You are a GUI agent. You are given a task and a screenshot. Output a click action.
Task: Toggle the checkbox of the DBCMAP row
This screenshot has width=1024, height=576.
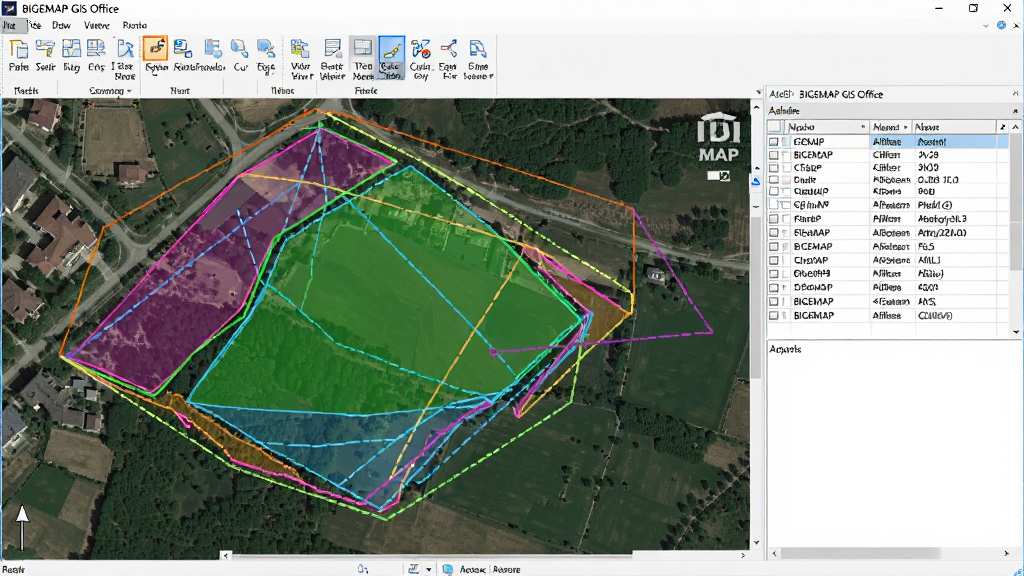point(774,287)
